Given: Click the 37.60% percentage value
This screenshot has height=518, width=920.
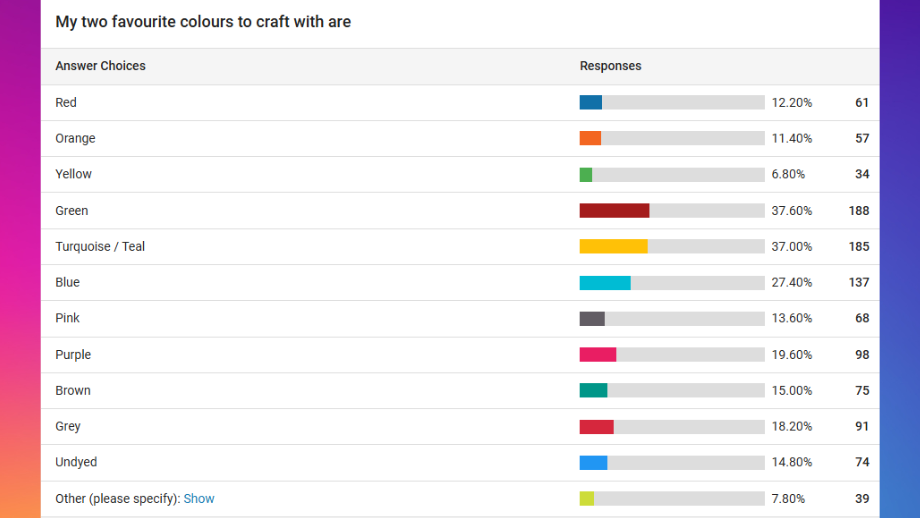Looking at the screenshot, I should [x=792, y=211].
